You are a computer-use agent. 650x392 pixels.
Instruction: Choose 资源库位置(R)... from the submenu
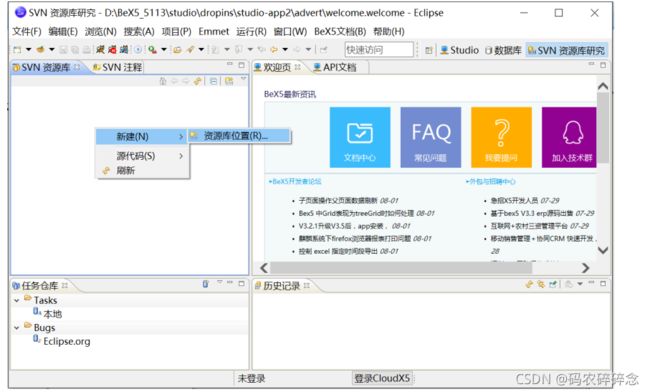(x=239, y=136)
